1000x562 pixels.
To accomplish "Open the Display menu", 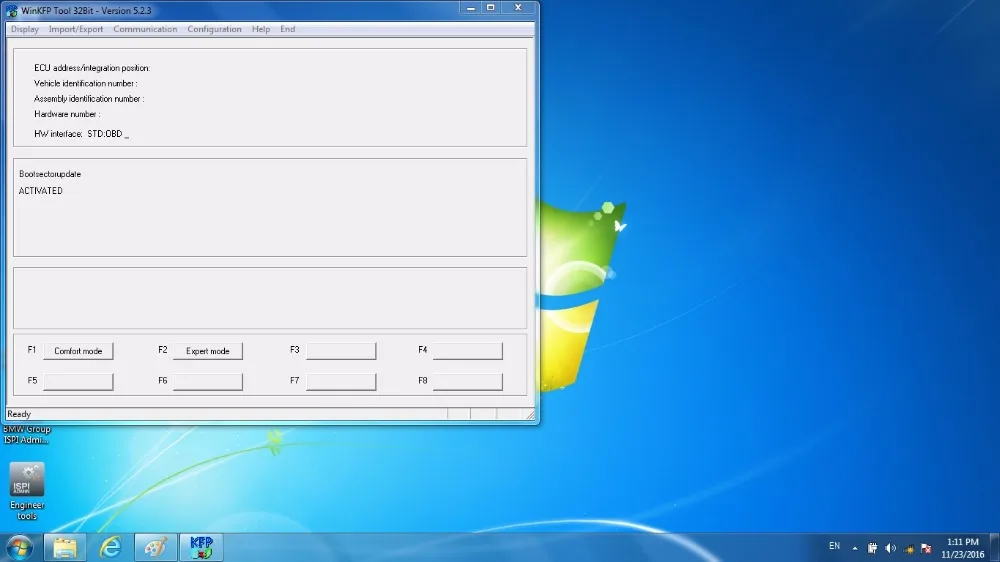I will pyautogui.click(x=25, y=29).
